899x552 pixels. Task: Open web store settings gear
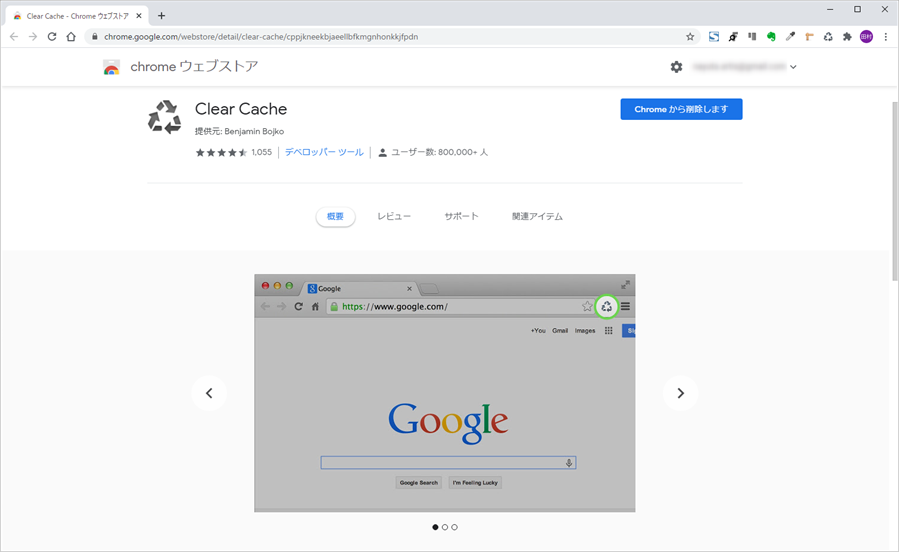pos(677,67)
